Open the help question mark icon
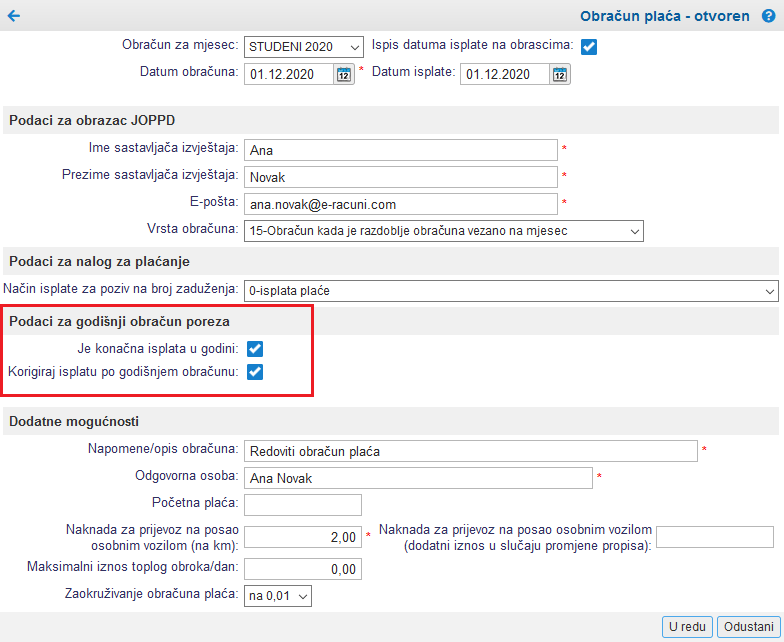 pyautogui.click(x=768, y=16)
